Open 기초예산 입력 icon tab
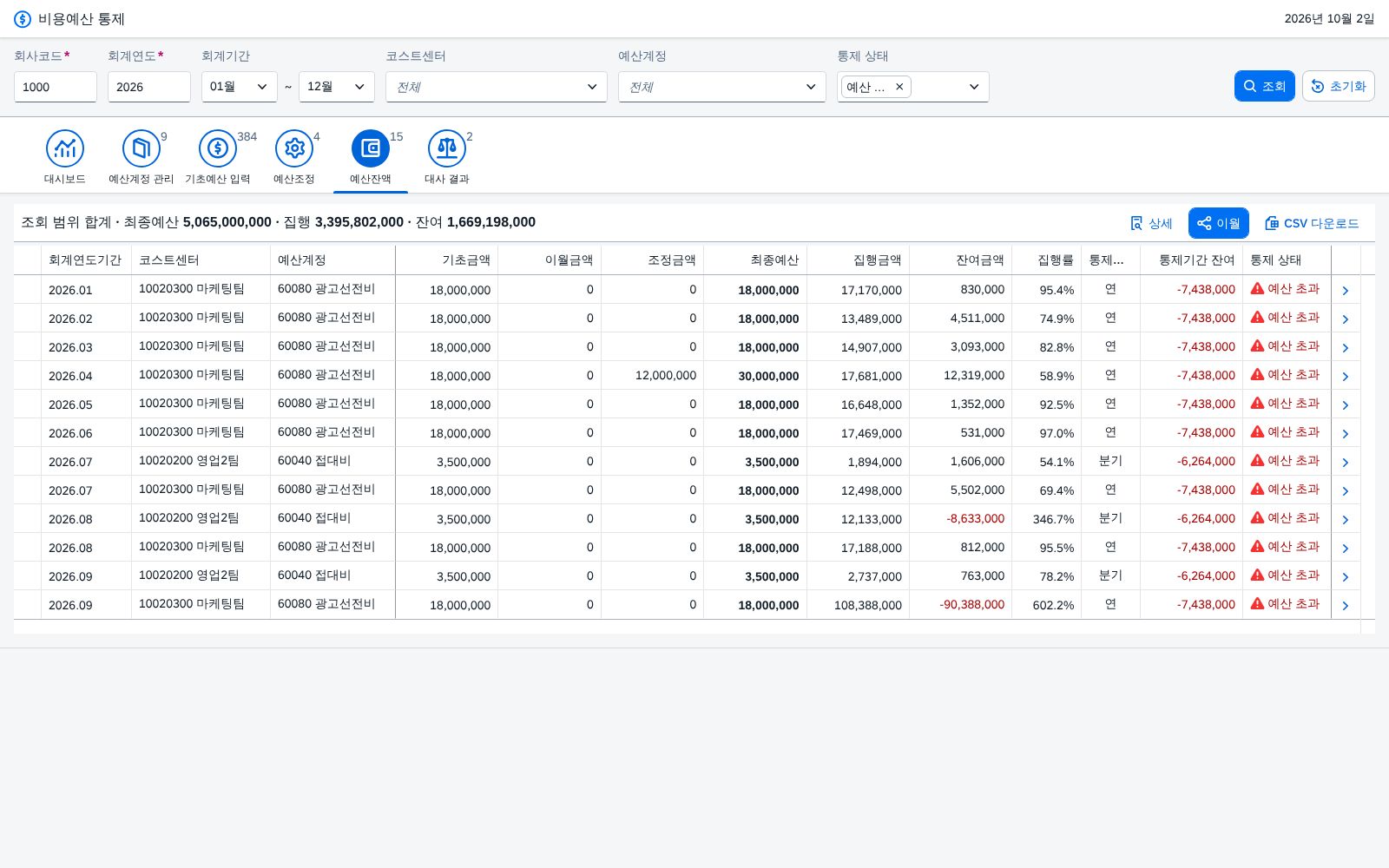The width and height of the screenshot is (1389, 868). 218,148
